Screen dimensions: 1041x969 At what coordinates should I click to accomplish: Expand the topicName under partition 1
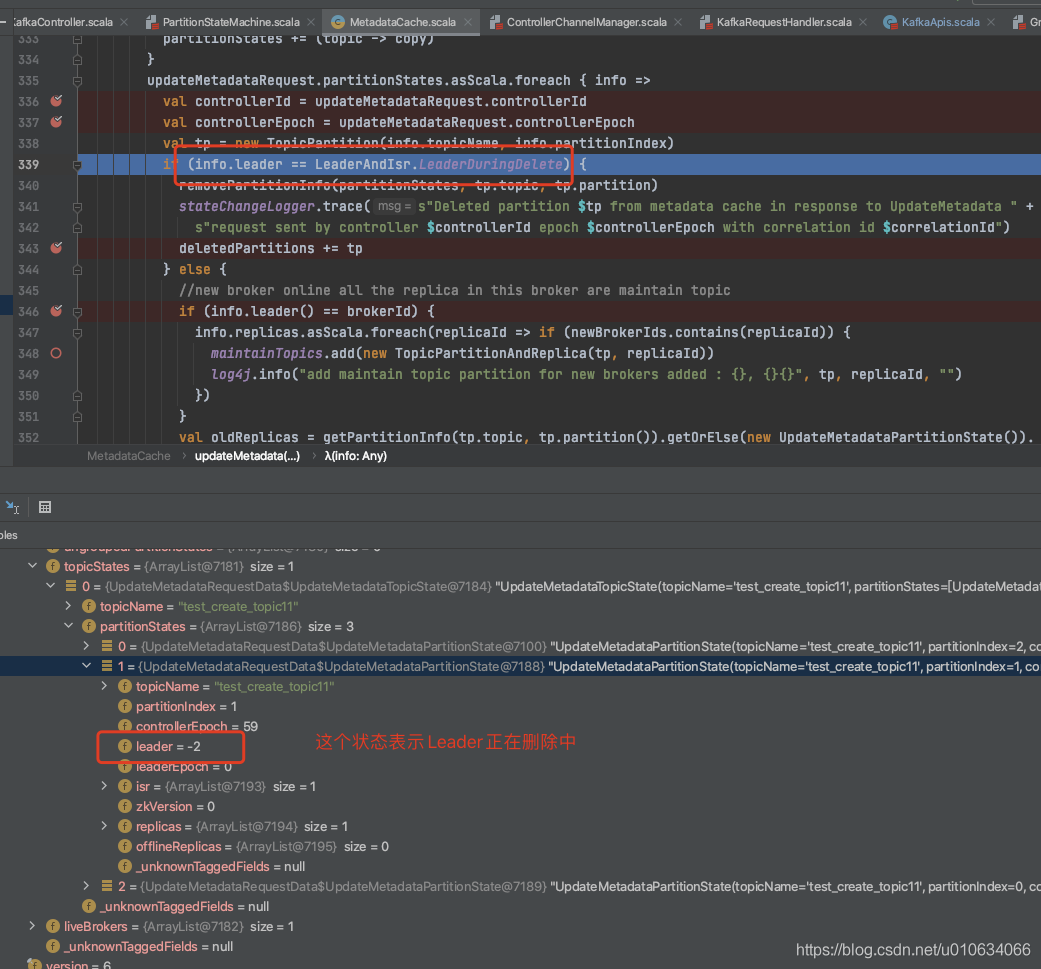pyautogui.click(x=104, y=686)
